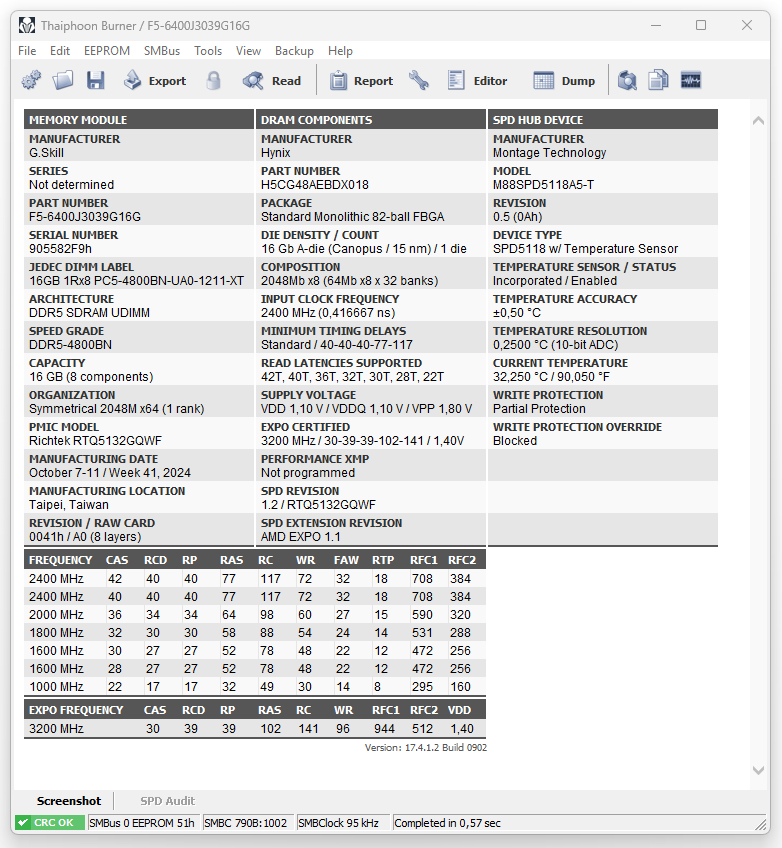Click the DRAM COMPONENTS section header
This screenshot has height=848, width=782.
coord(370,120)
